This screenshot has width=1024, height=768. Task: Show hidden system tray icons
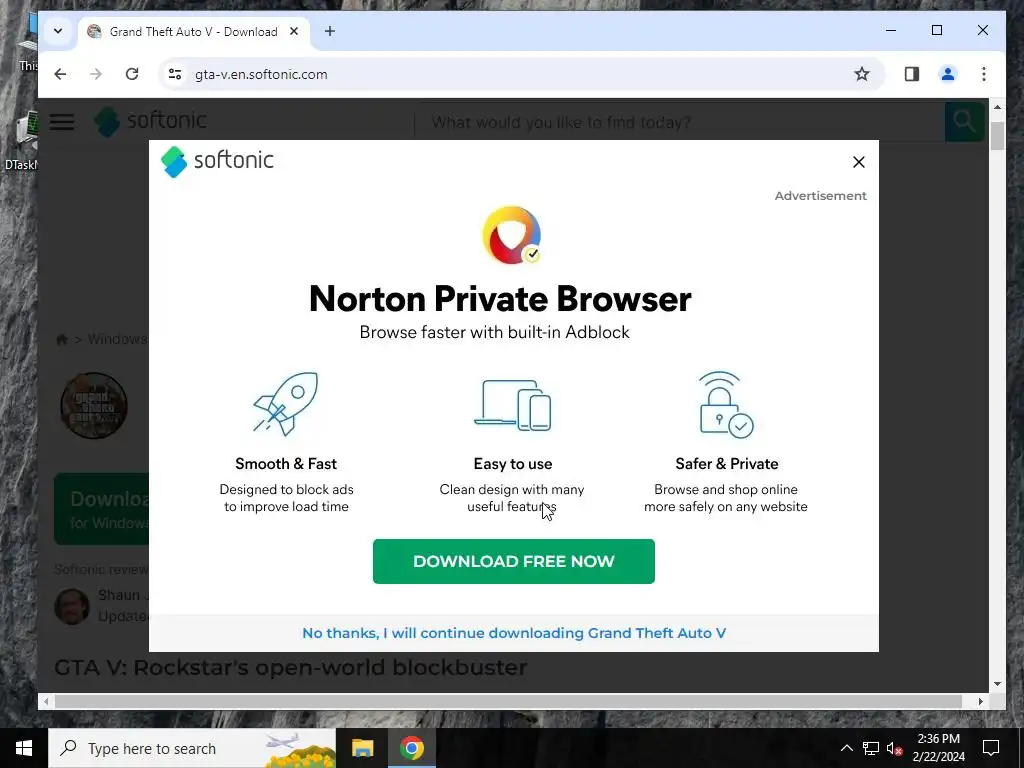pos(846,748)
